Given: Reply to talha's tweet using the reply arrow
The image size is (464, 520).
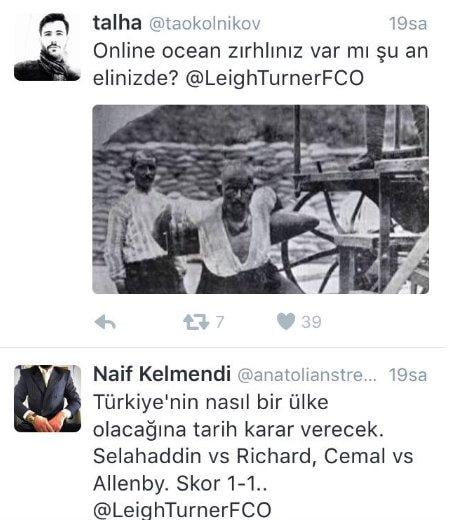Looking at the screenshot, I should [x=105, y=322].
